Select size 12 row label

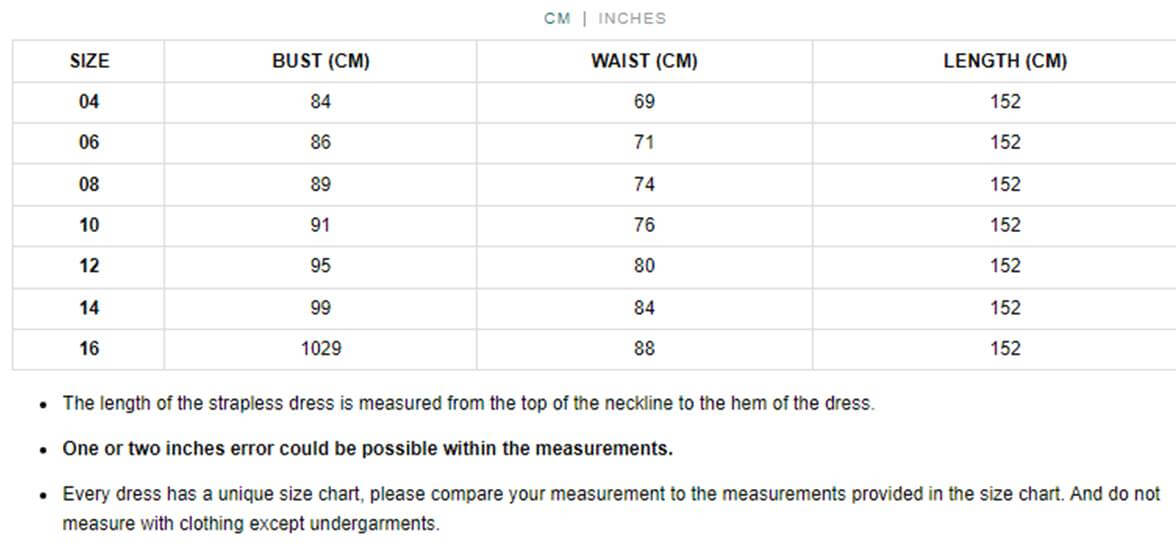[89, 266]
